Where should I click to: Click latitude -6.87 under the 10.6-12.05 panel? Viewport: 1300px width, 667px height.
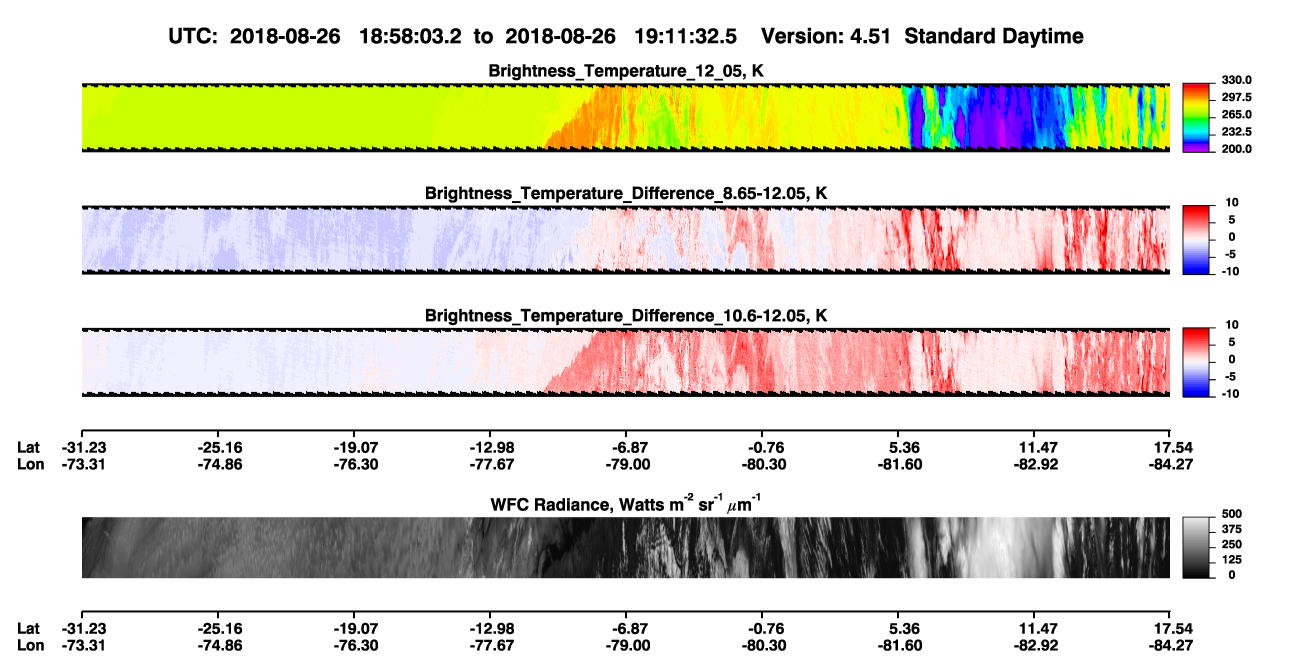626,448
